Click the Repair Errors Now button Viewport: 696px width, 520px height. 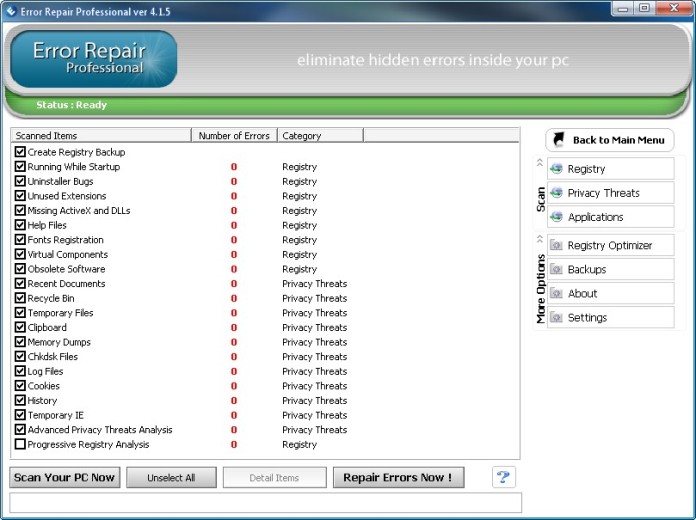pos(397,478)
